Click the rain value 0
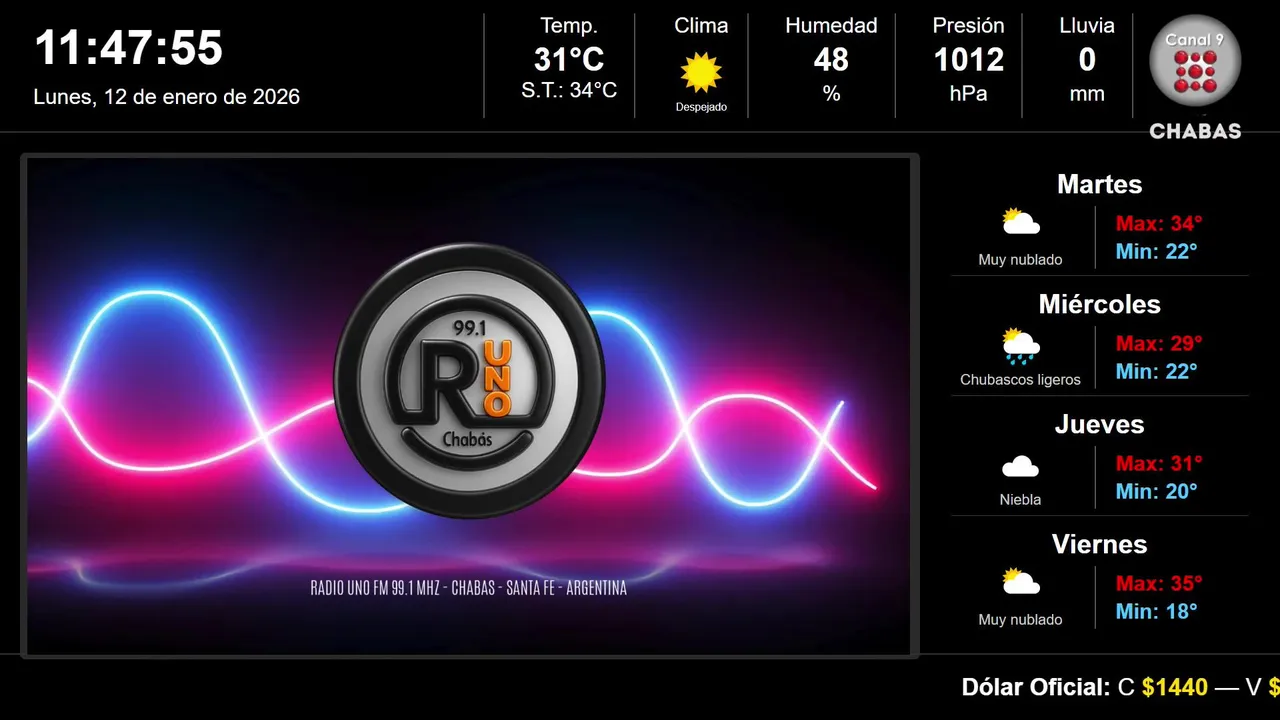1280x720 pixels. click(1087, 60)
